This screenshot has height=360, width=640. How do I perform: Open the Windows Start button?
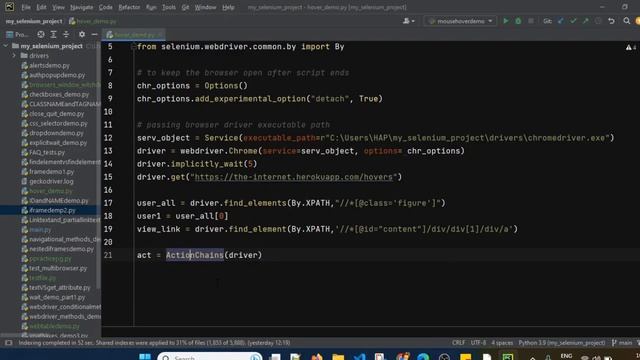pos(145,357)
